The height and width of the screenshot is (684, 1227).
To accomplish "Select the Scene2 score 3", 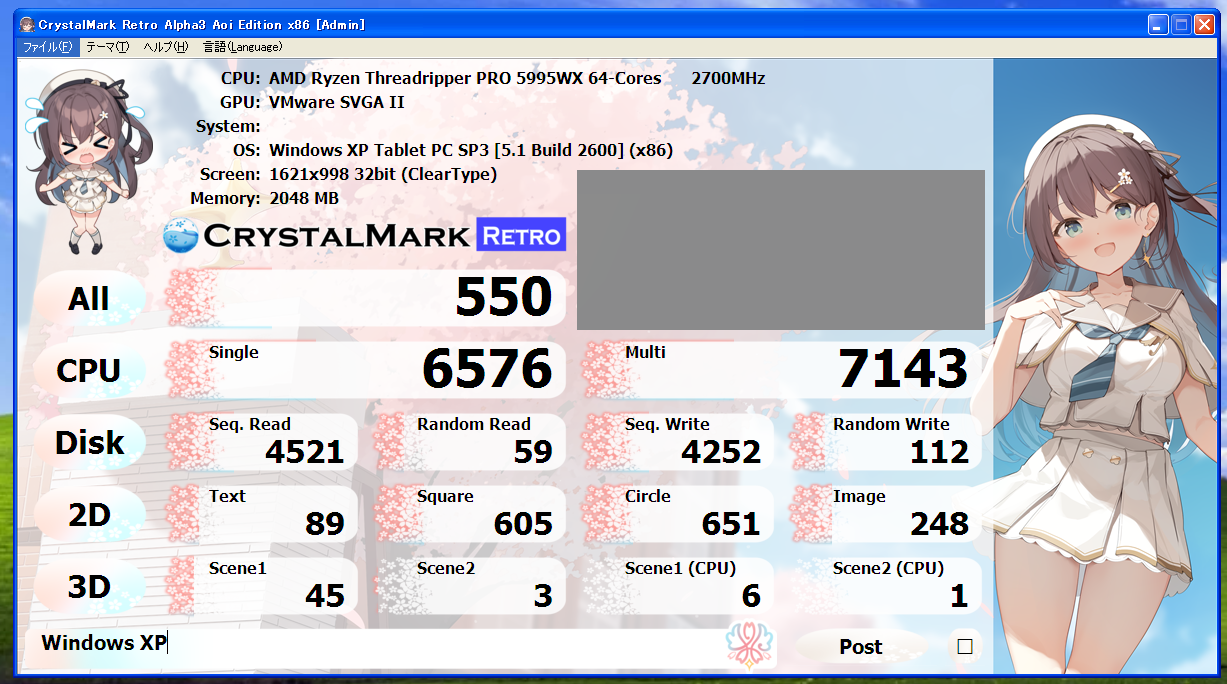I will pos(543,596).
